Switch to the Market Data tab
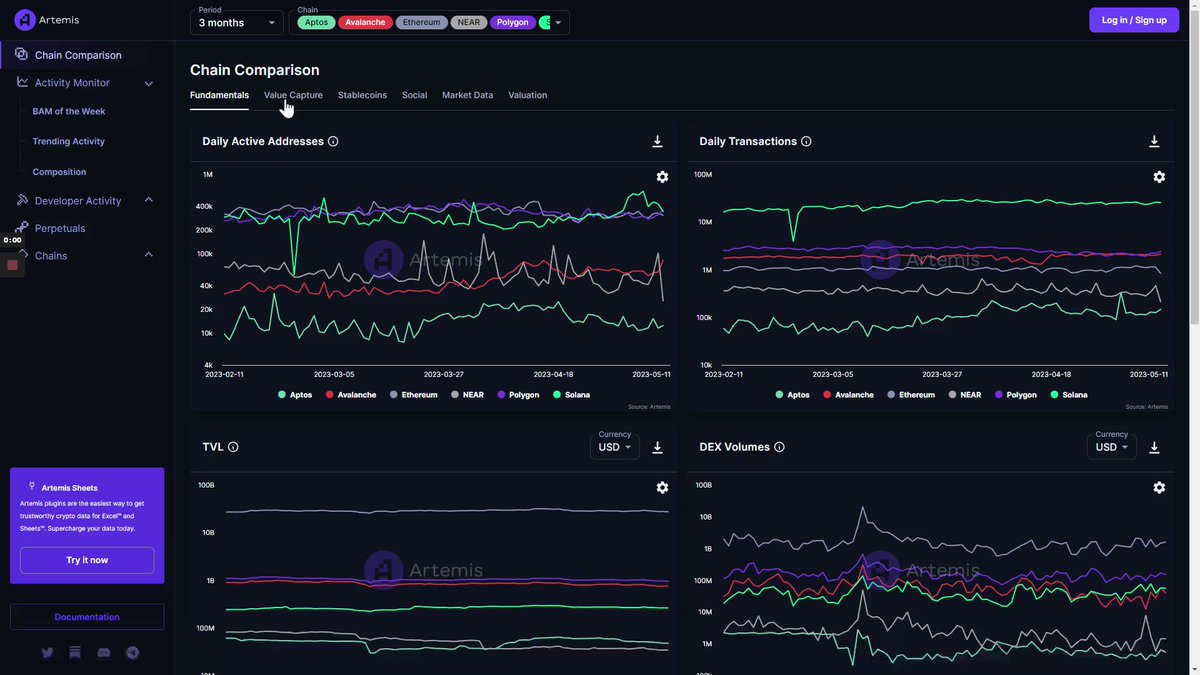This screenshot has width=1200, height=675. click(467, 95)
